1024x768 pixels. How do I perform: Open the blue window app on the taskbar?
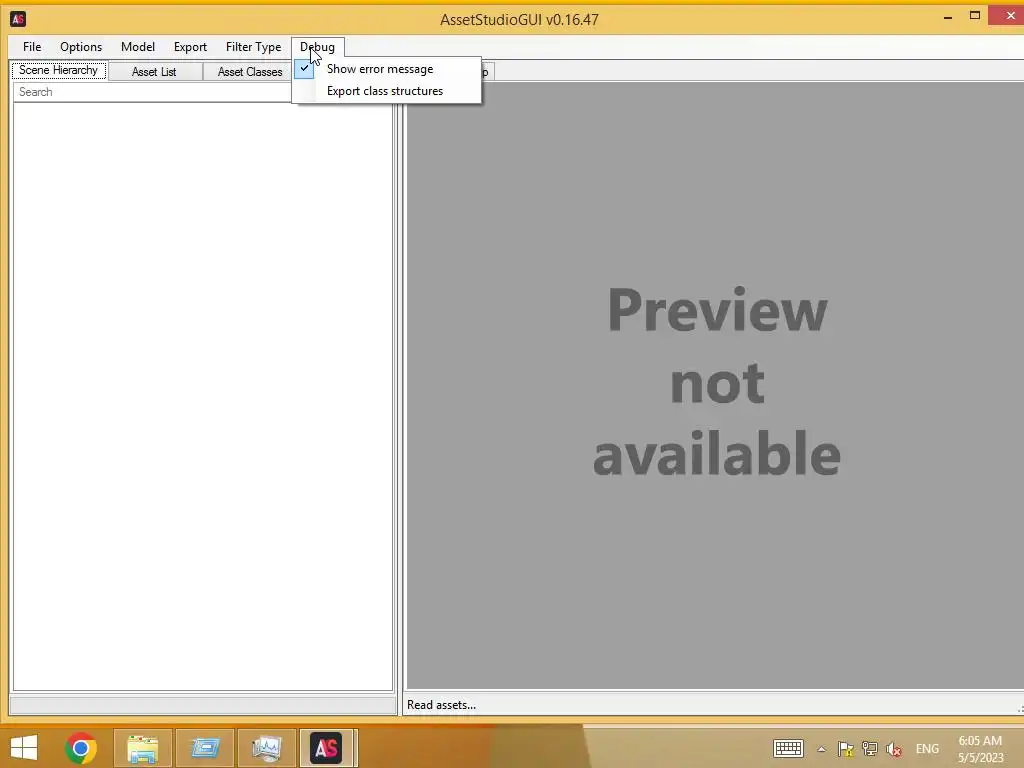[x=204, y=748]
